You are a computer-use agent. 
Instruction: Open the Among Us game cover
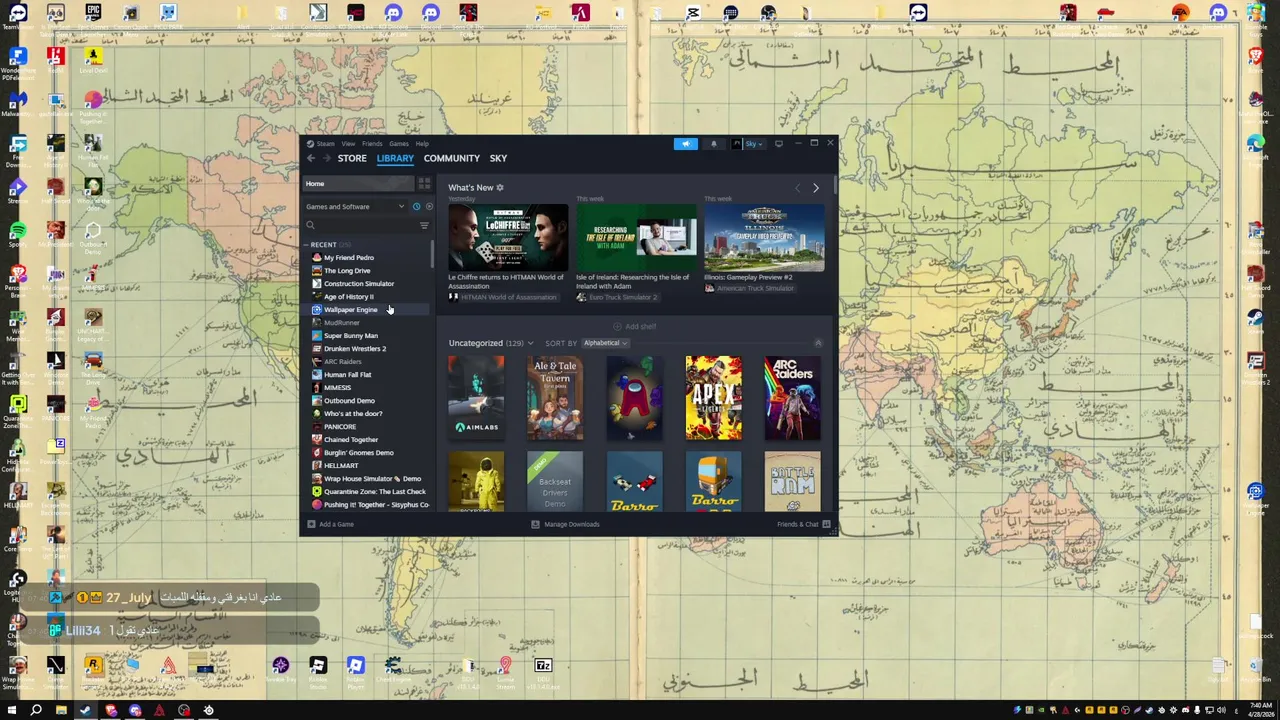634,397
